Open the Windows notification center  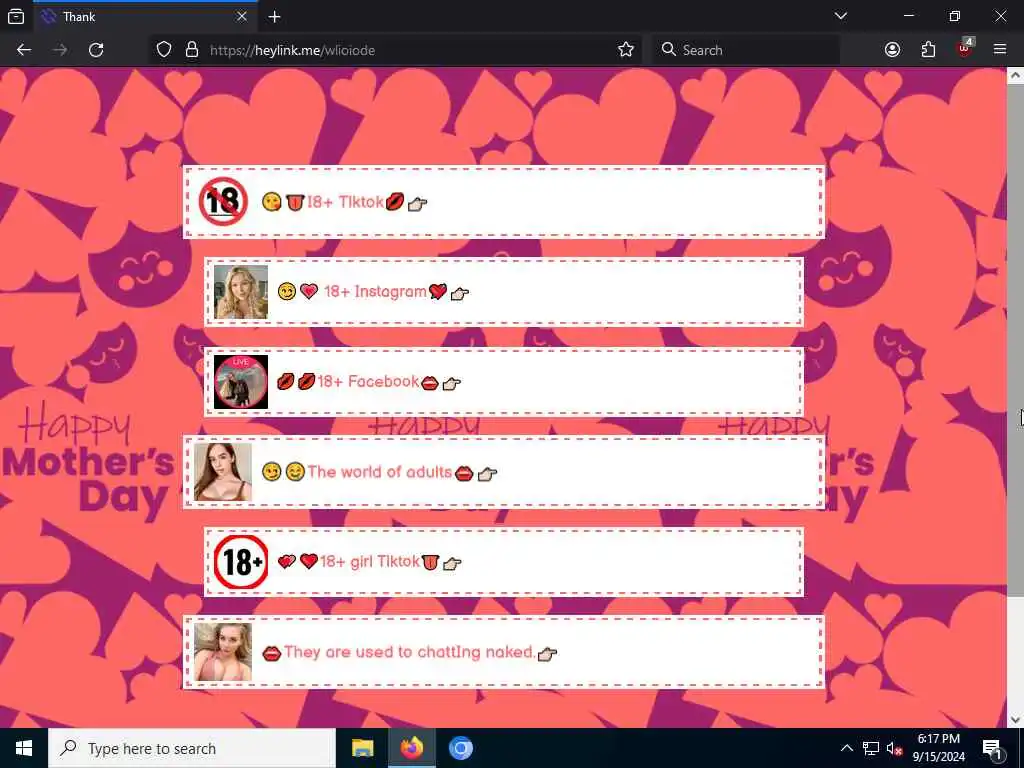[992, 748]
